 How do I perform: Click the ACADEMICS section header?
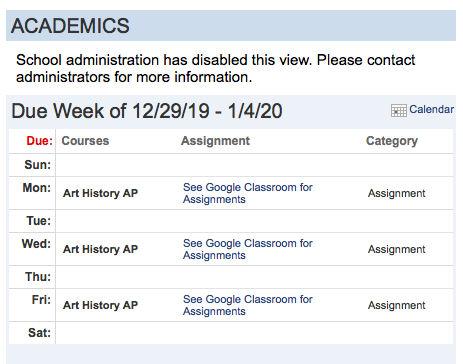click(70, 26)
